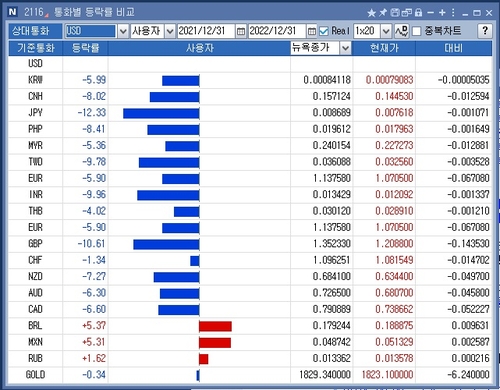Click the end date field 2022/12/31
This screenshot has height=390, width=500.
pos(277,31)
